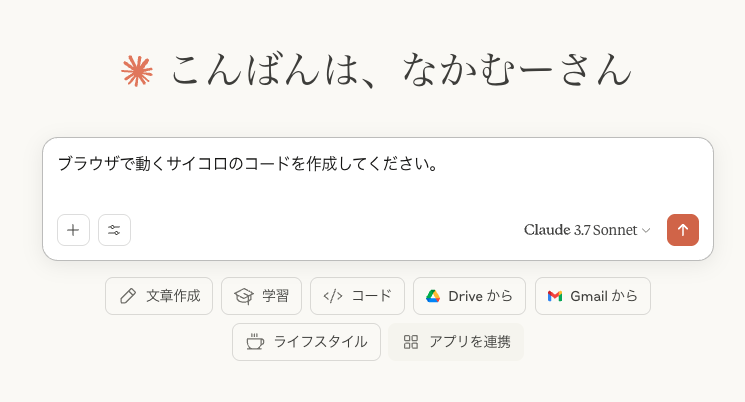Viewport: 745px width, 402px height.
Task: Click the grid icon for アプリを連携
Action: pos(411,342)
